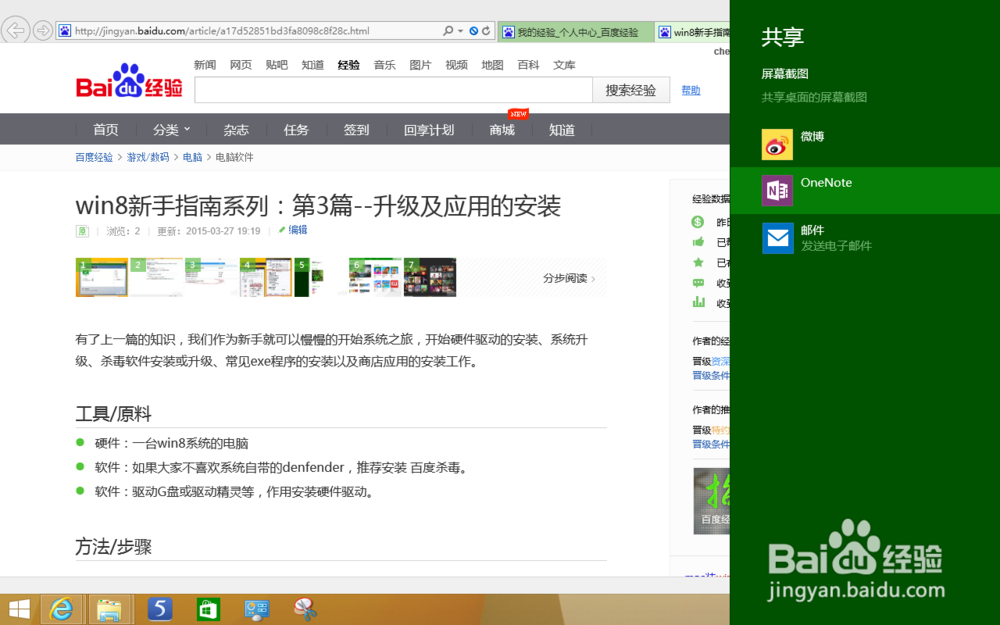The image size is (1000, 625).
Task: Click the 文库 link in top navigation
Action: tap(564, 65)
